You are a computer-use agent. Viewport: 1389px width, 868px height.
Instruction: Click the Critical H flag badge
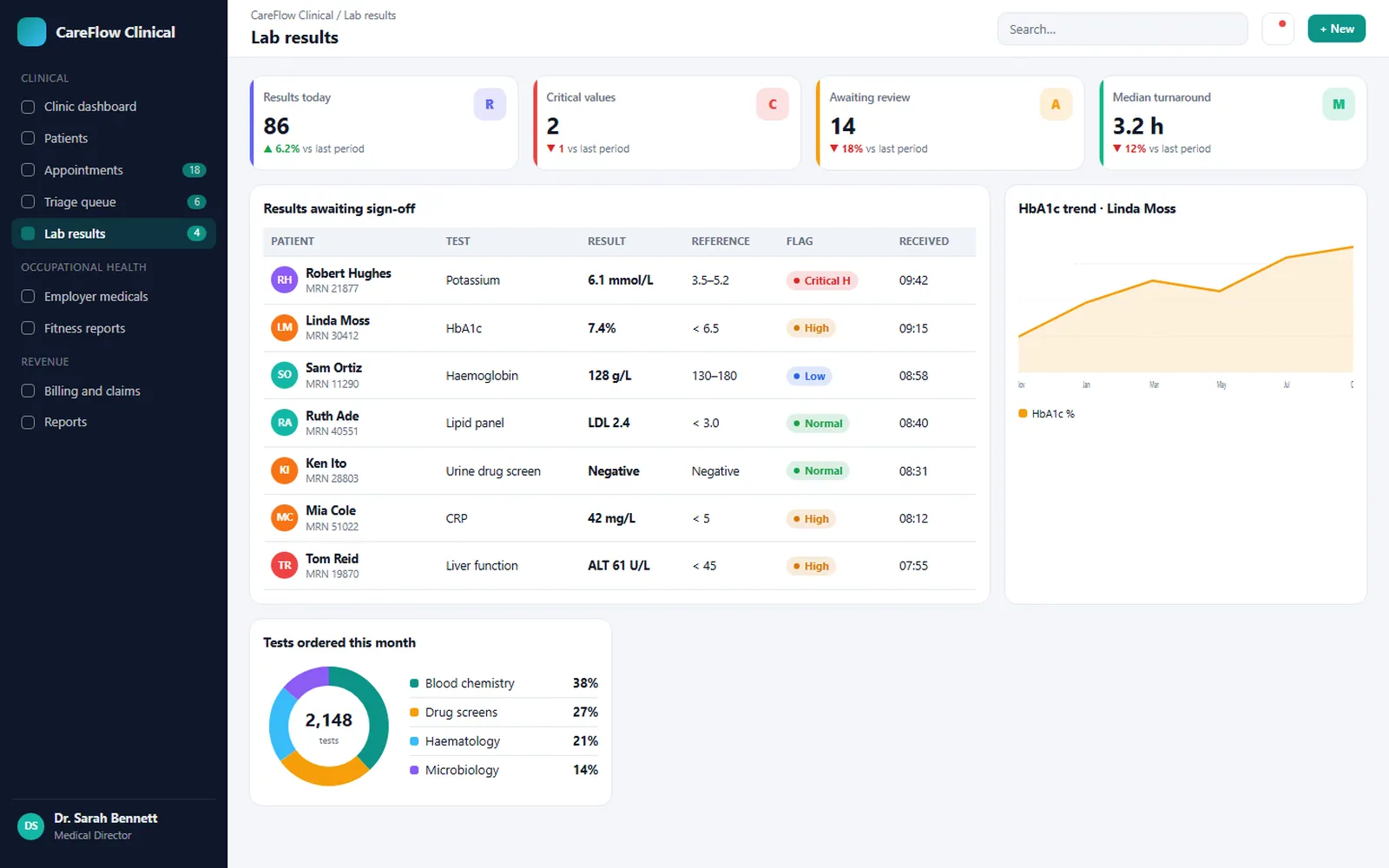coord(822,280)
